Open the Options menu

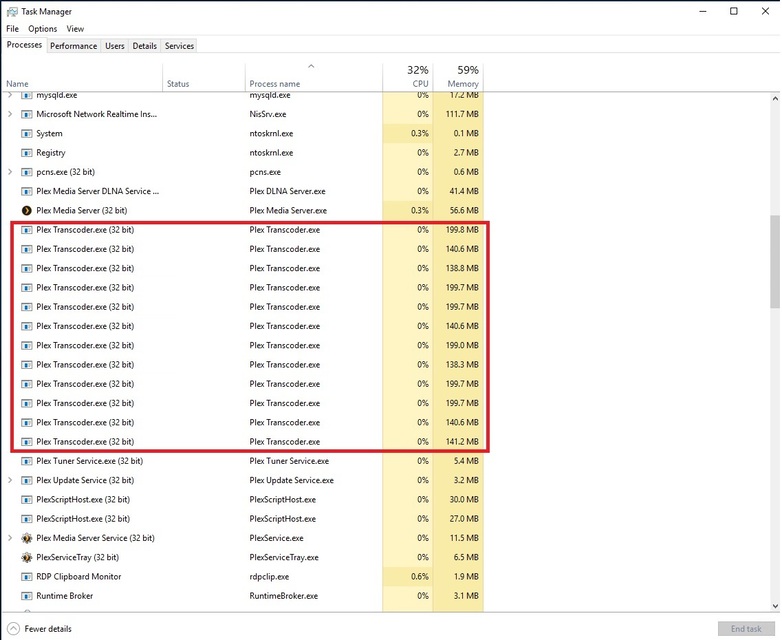42,29
